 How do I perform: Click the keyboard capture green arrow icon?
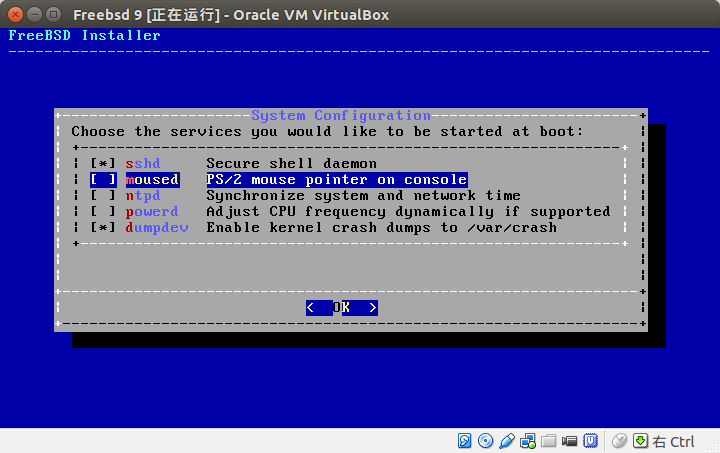(640, 441)
